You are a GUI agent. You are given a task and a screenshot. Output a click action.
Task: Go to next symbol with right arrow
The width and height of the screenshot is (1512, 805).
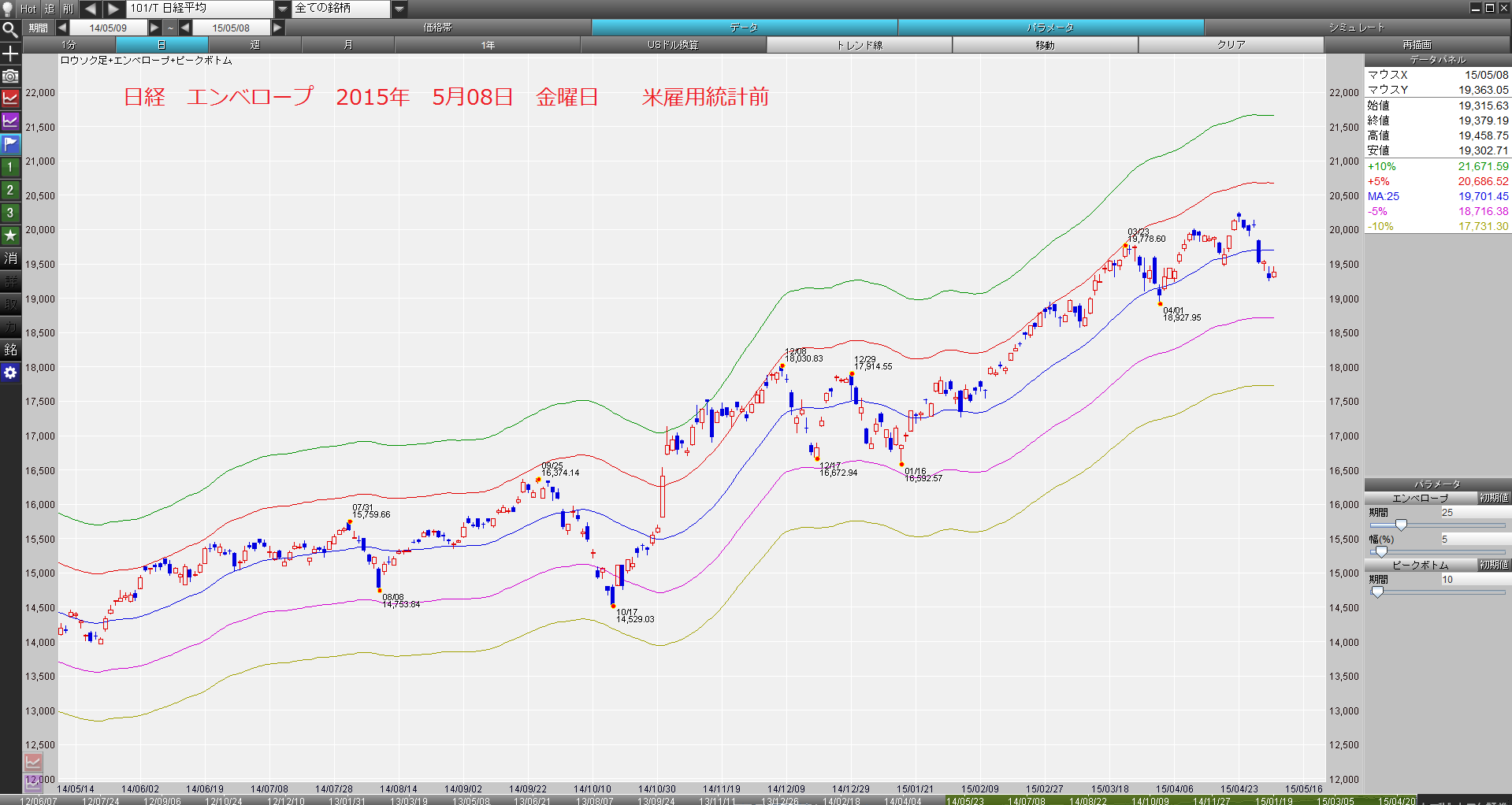[114, 9]
